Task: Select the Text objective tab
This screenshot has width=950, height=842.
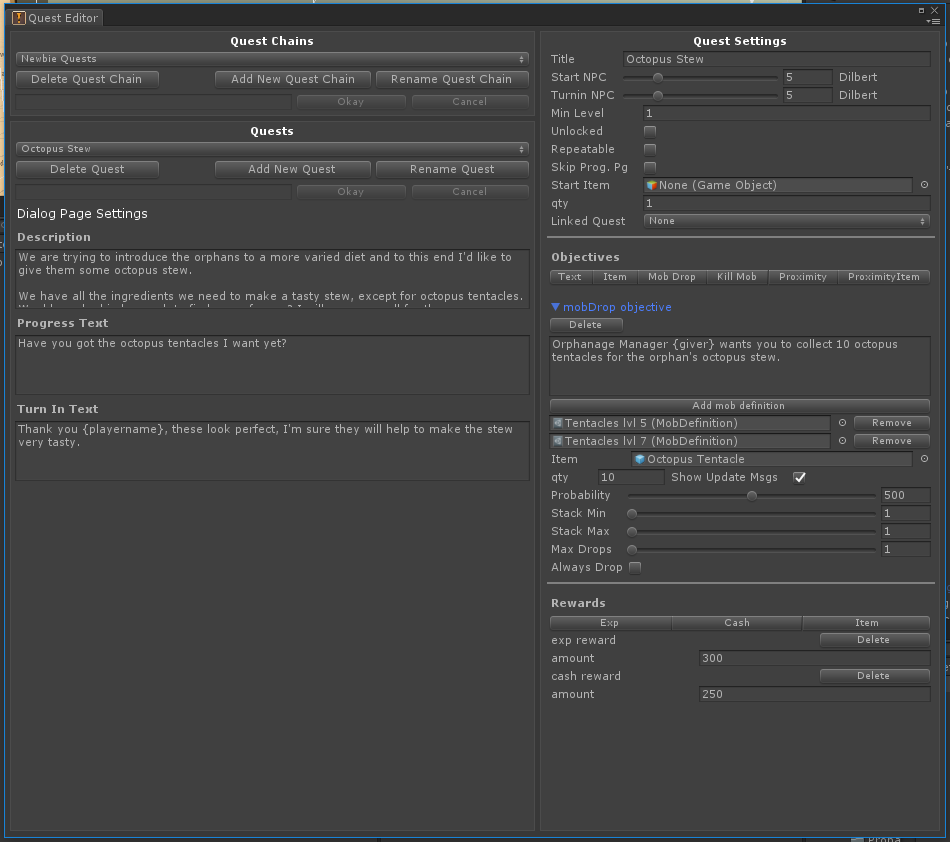Action: point(570,277)
